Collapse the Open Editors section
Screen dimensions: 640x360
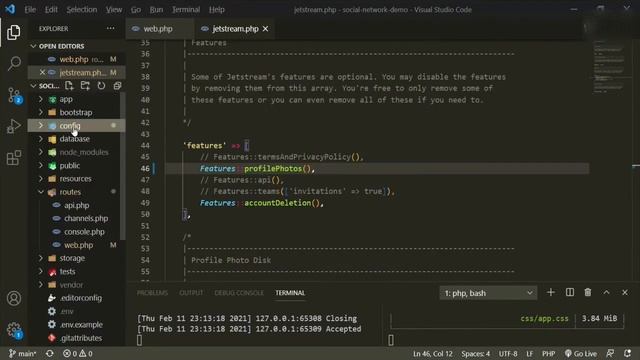pyautogui.click(x=33, y=46)
